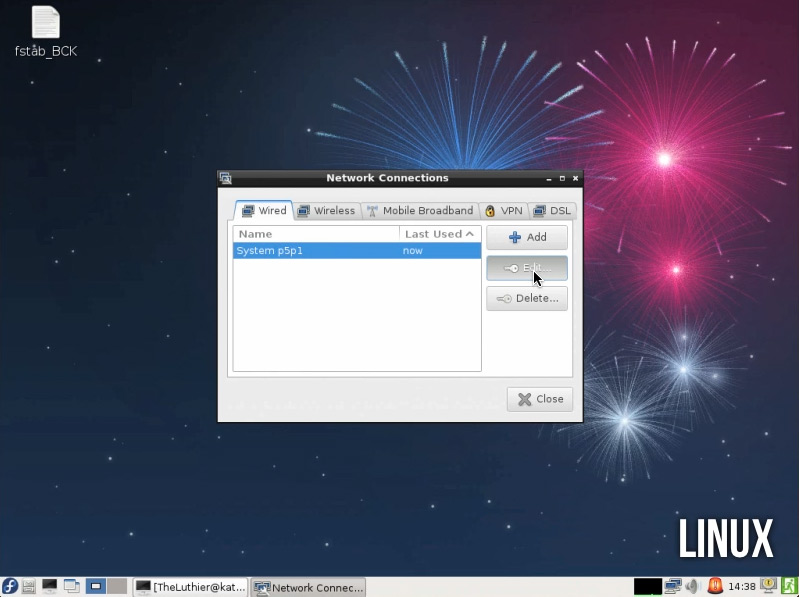Select the System p5p1 connection
Screen dimensions: 799x597
pyautogui.click(x=357, y=251)
